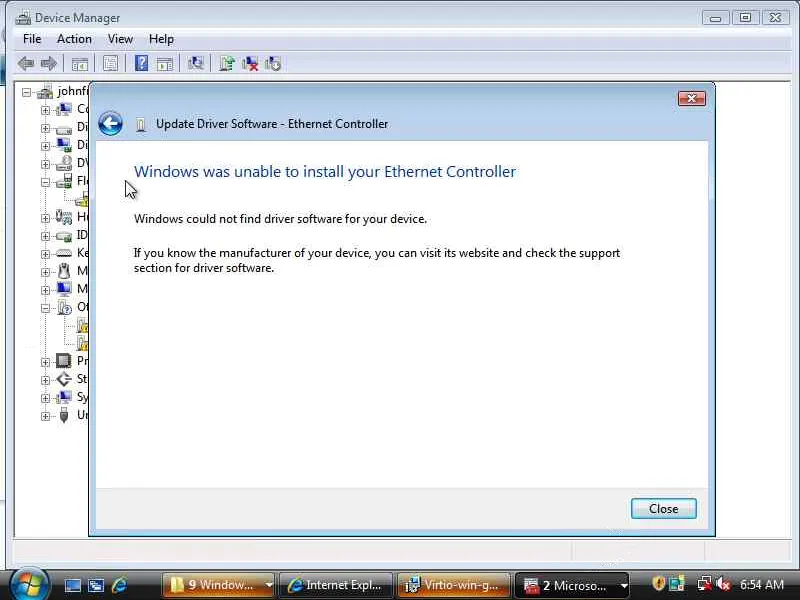Launch Internet Explorer from Quick Launch
This screenshot has height=600, width=800.
pyautogui.click(x=120, y=585)
